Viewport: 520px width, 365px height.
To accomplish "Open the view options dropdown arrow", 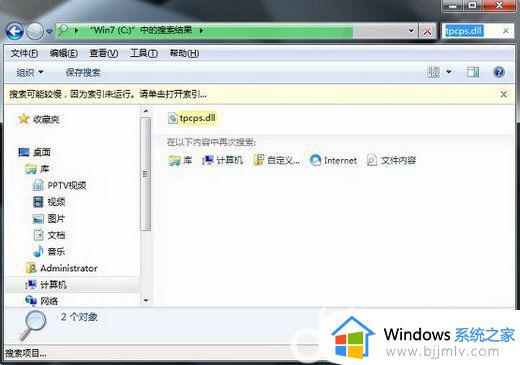I will click(x=449, y=72).
